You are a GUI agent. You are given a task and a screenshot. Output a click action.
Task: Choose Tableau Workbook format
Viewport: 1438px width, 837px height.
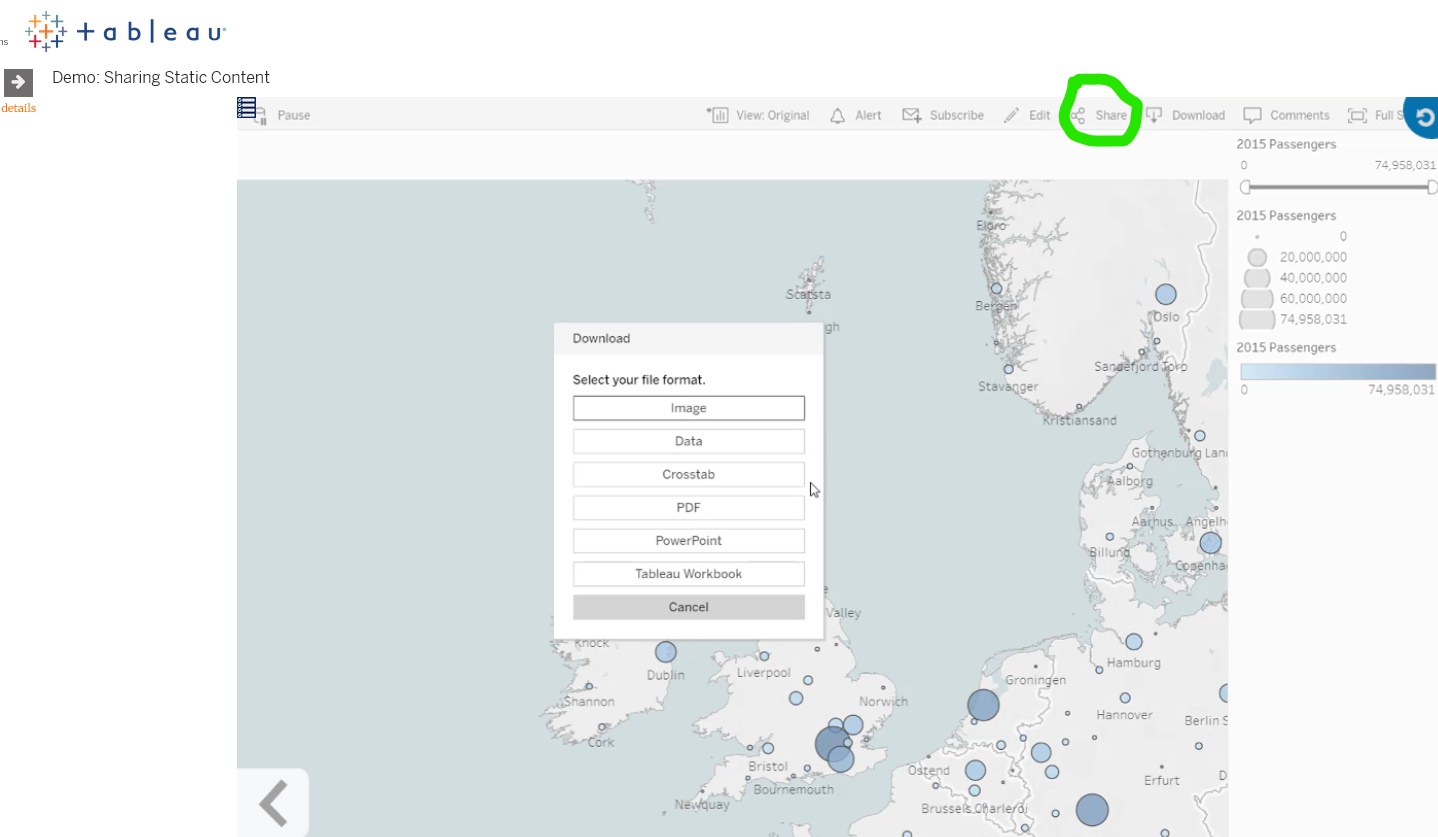[688, 574]
